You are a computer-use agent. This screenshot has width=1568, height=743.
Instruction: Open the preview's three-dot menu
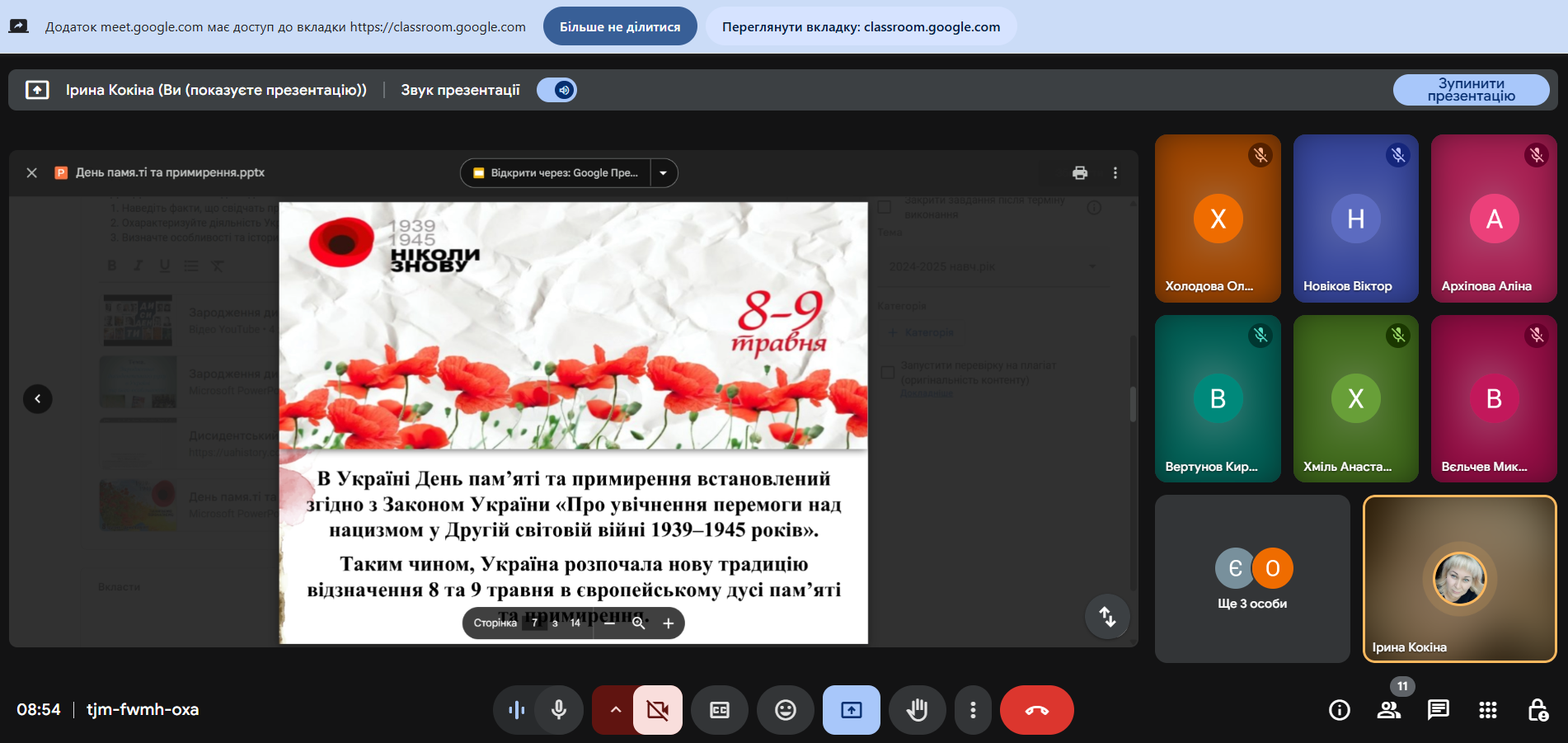pos(1115,173)
